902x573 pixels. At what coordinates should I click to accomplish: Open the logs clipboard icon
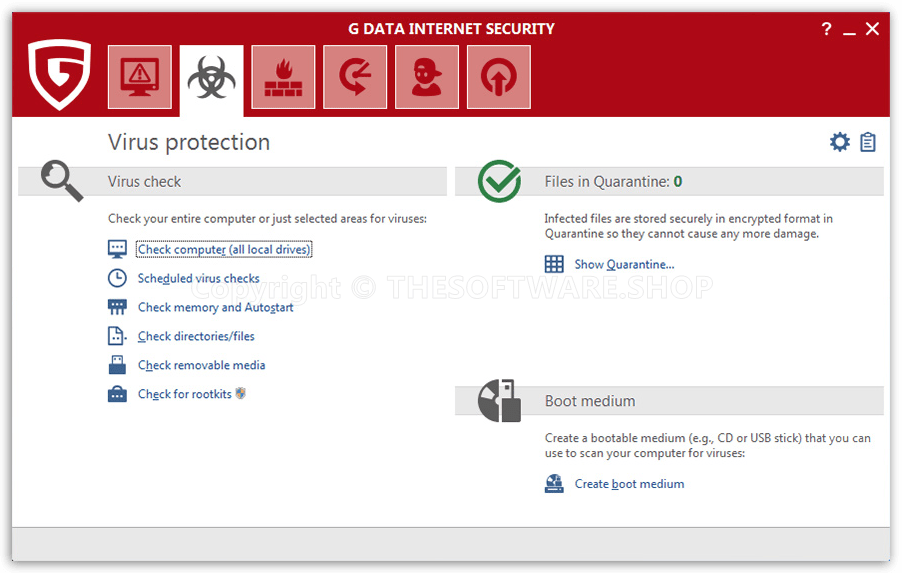click(x=867, y=142)
